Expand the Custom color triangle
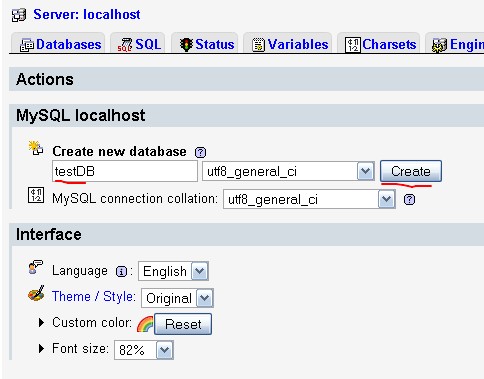The width and height of the screenshot is (484, 379). 41,322
